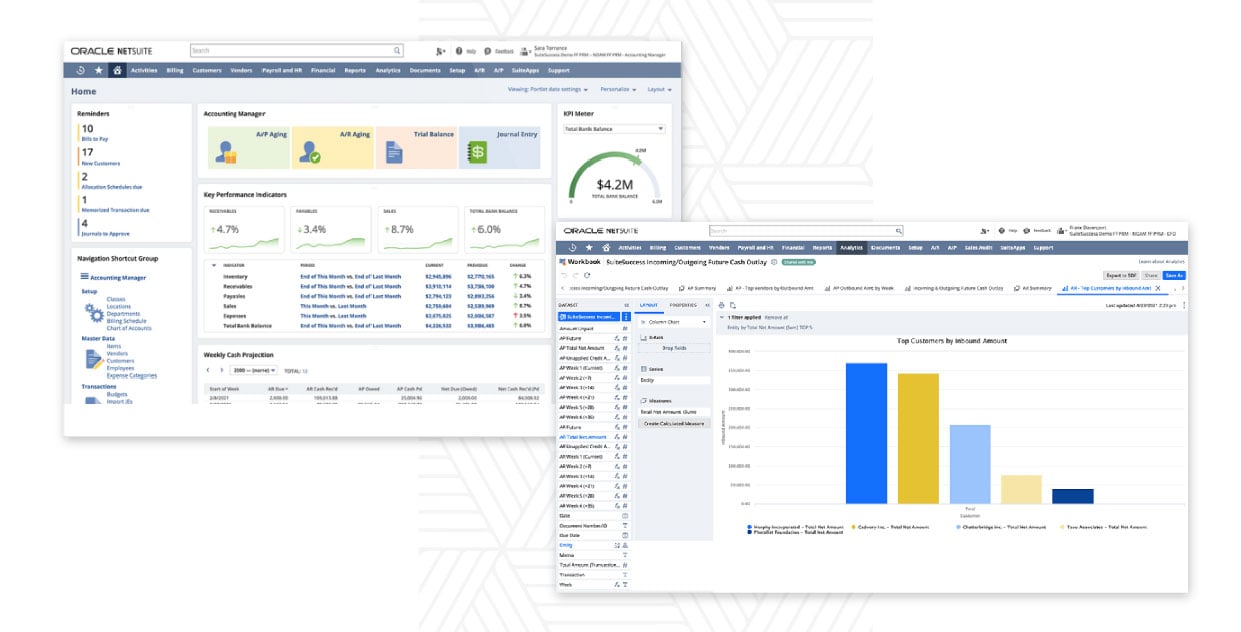Image resolution: width=1241 pixels, height=632 pixels.
Task: Switch to the Properties tab
Action: [682, 305]
